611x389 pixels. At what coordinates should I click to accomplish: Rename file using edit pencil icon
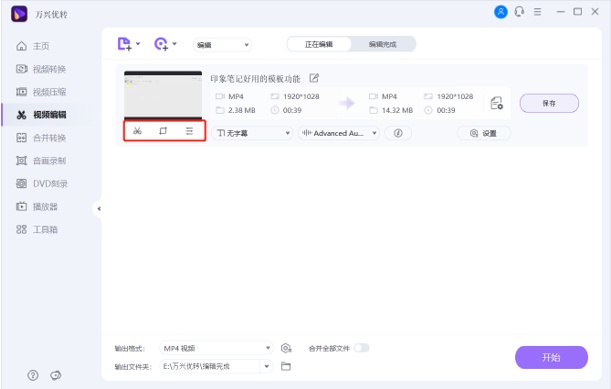314,78
